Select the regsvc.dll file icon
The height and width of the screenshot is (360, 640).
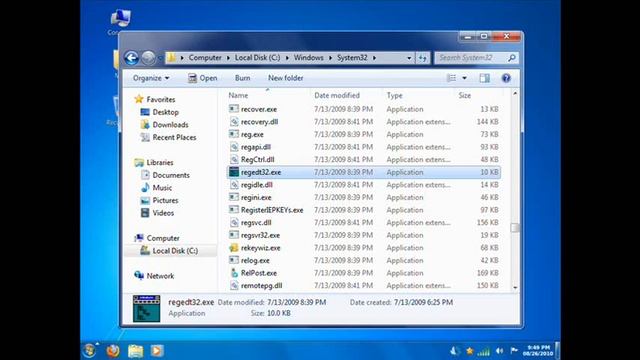click(x=233, y=222)
